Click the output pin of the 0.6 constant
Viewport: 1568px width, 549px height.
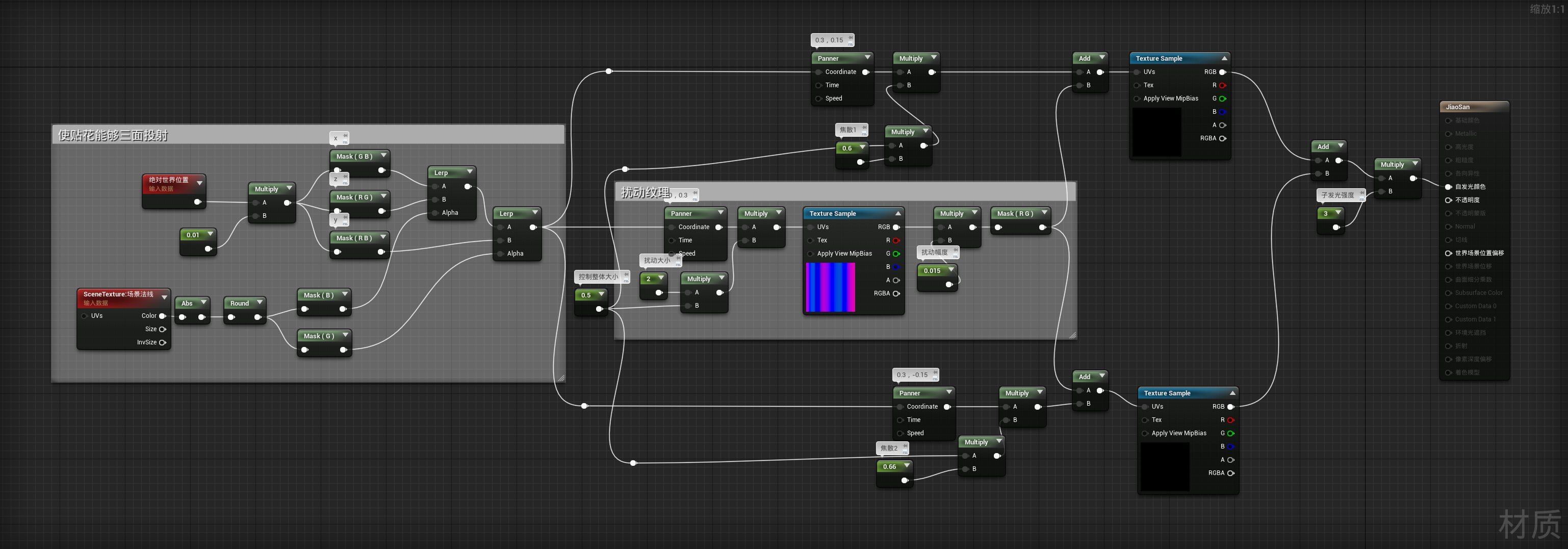click(860, 162)
